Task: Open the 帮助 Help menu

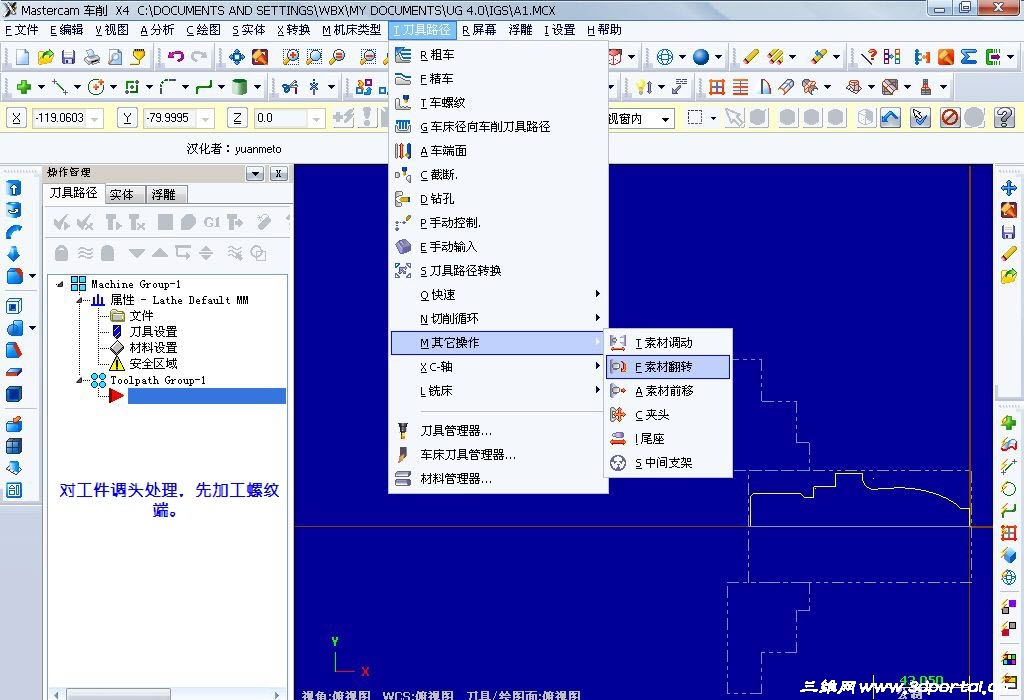Action: tap(603, 30)
